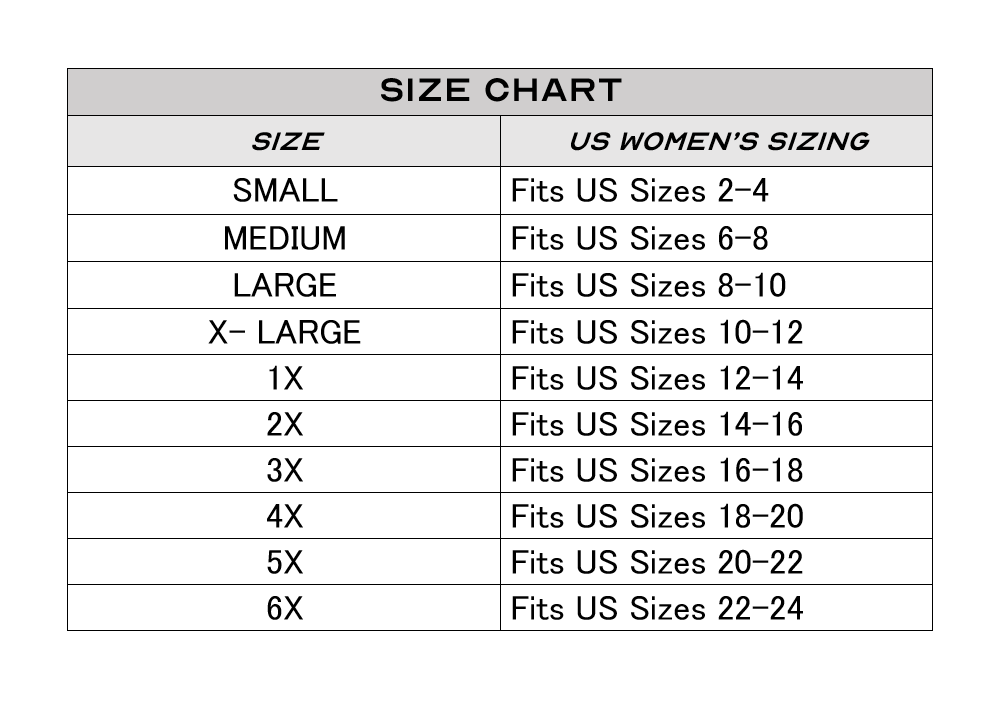Click the Fits US Sizes 22-24 cell
1001x701 pixels.
click(716, 608)
